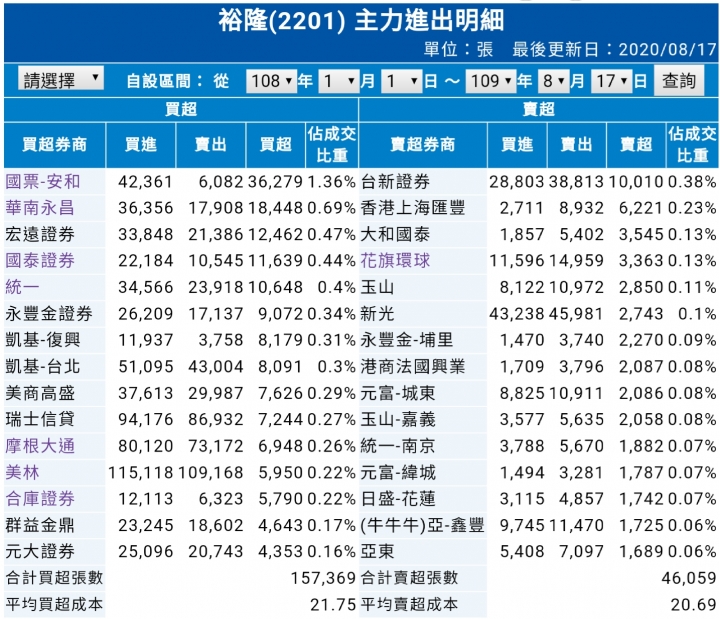Open the 請選擇 period dropdown
This screenshot has width=720, height=619.
click(61, 80)
